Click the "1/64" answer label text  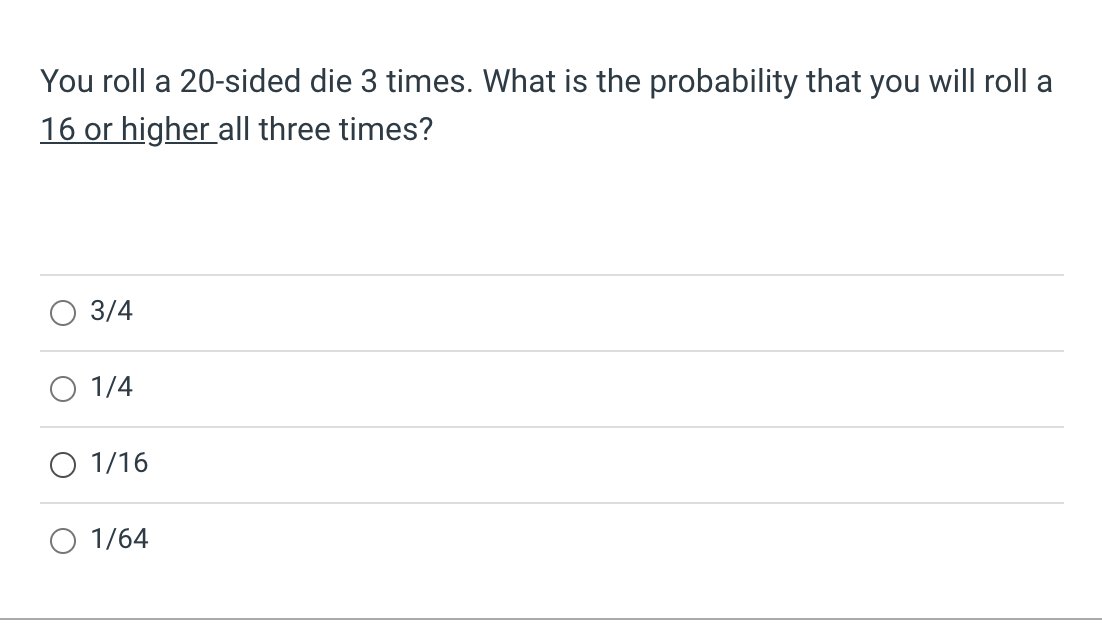[119, 538]
